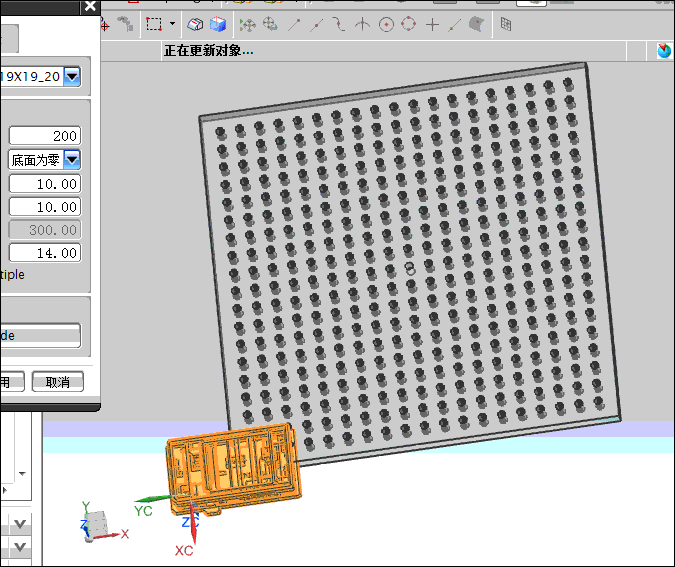
Task: Click the status text 正在更新对象…
Action: (x=208, y=51)
